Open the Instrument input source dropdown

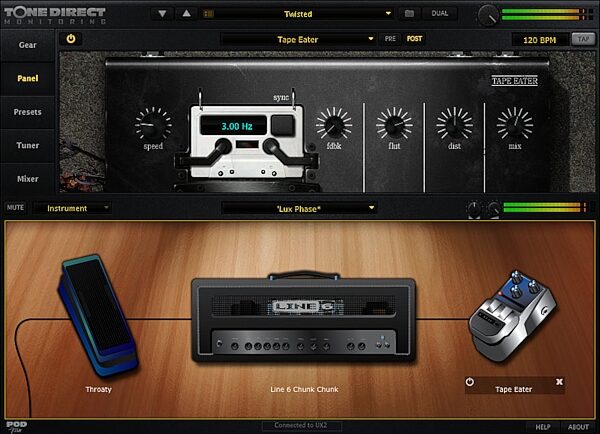(x=72, y=208)
